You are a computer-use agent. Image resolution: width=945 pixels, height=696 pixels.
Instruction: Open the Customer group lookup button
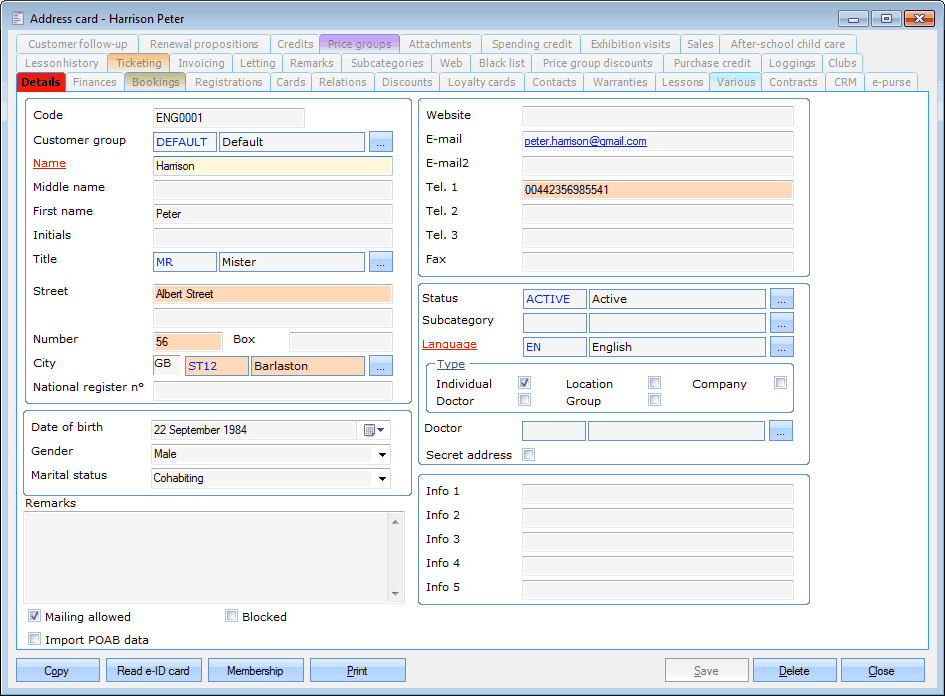(x=381, y=142)
